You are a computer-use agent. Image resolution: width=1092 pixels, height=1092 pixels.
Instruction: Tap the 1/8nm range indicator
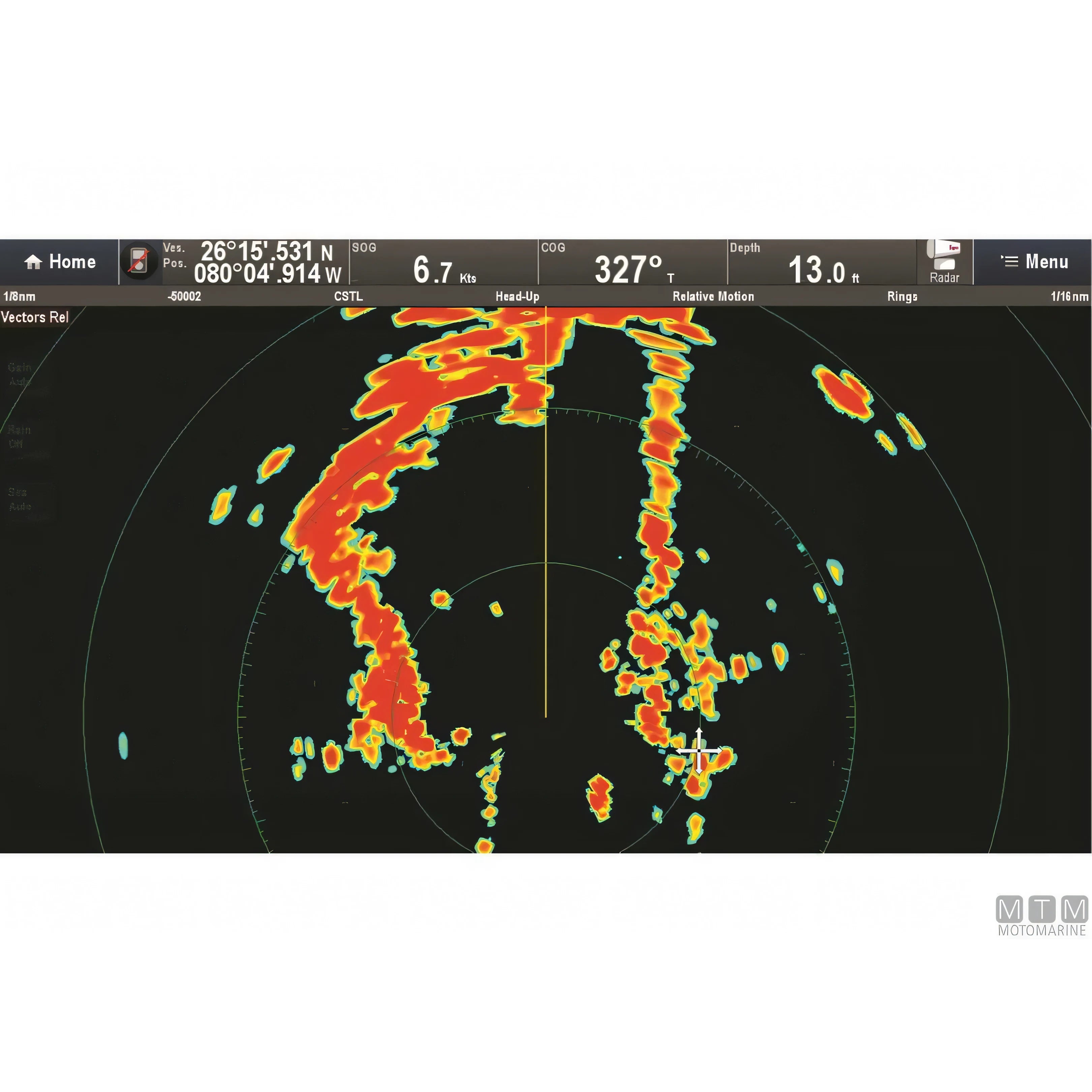[19, 296]
